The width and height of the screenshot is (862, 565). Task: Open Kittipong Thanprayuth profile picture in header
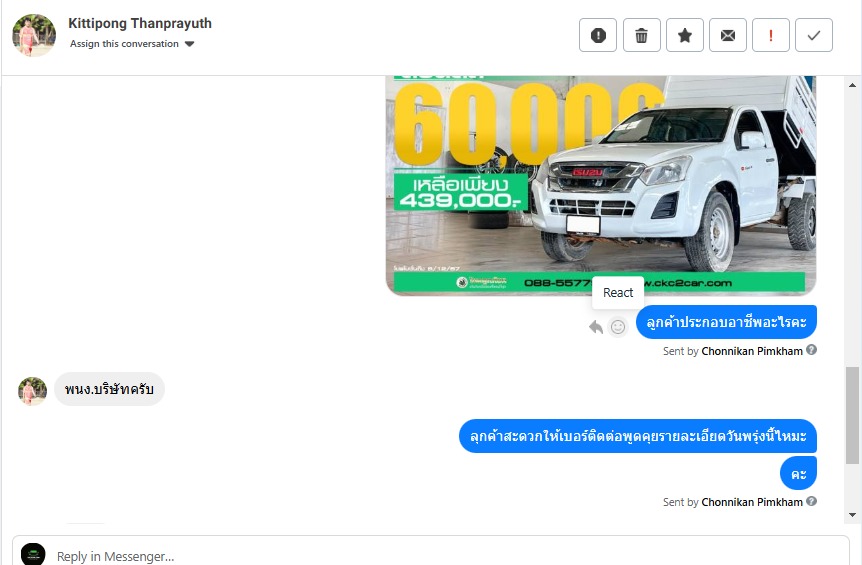tap(34, 35)
